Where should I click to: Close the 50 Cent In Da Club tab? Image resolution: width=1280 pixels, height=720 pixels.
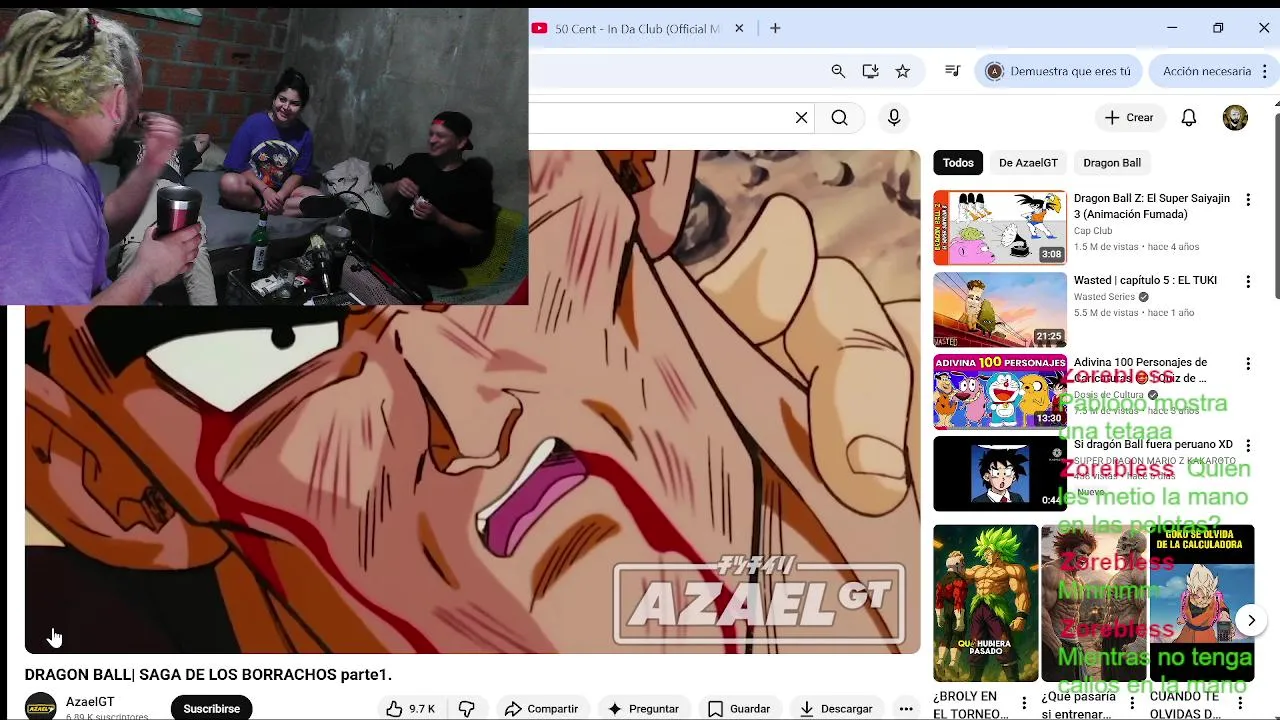(739, 29)
